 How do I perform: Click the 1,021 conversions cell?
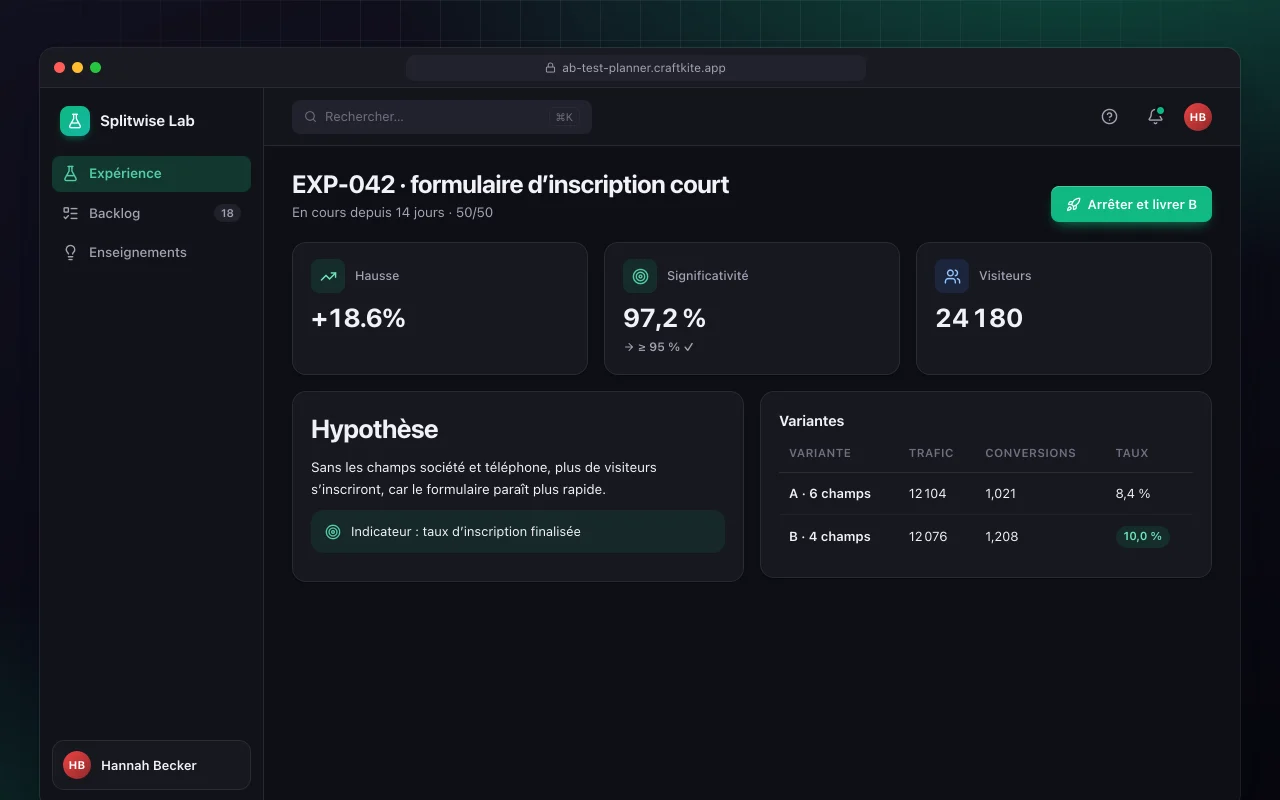[x=1000, y=494]
